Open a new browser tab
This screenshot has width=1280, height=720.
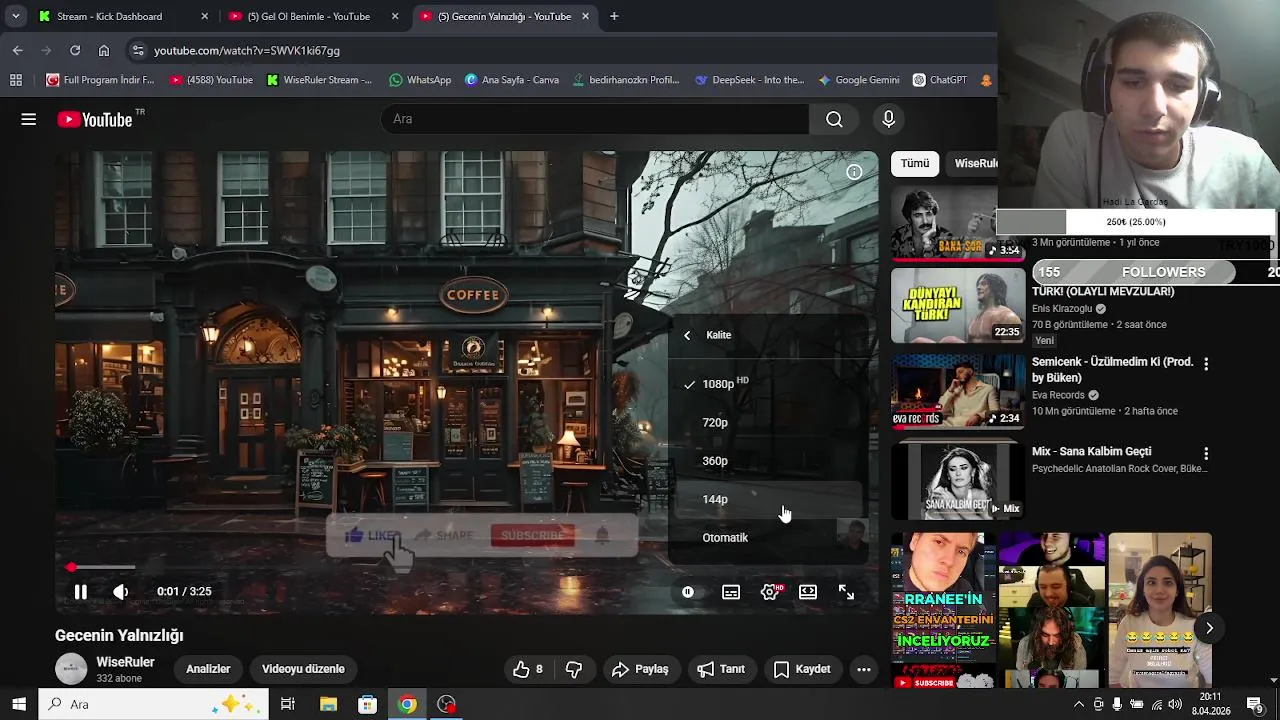[x=614, y=16]
